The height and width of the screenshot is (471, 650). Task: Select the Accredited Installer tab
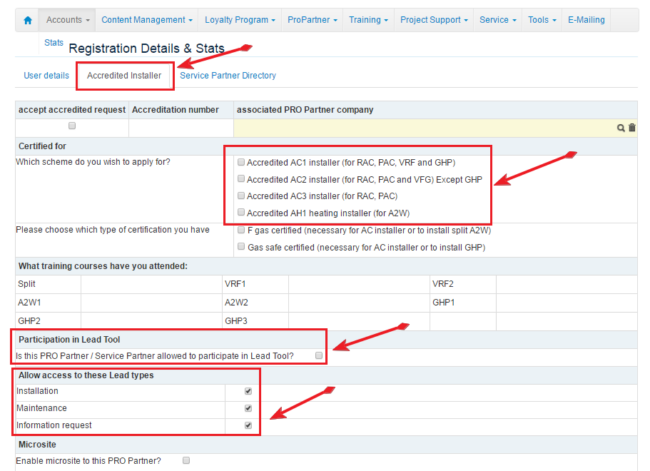tap(124, 76)
